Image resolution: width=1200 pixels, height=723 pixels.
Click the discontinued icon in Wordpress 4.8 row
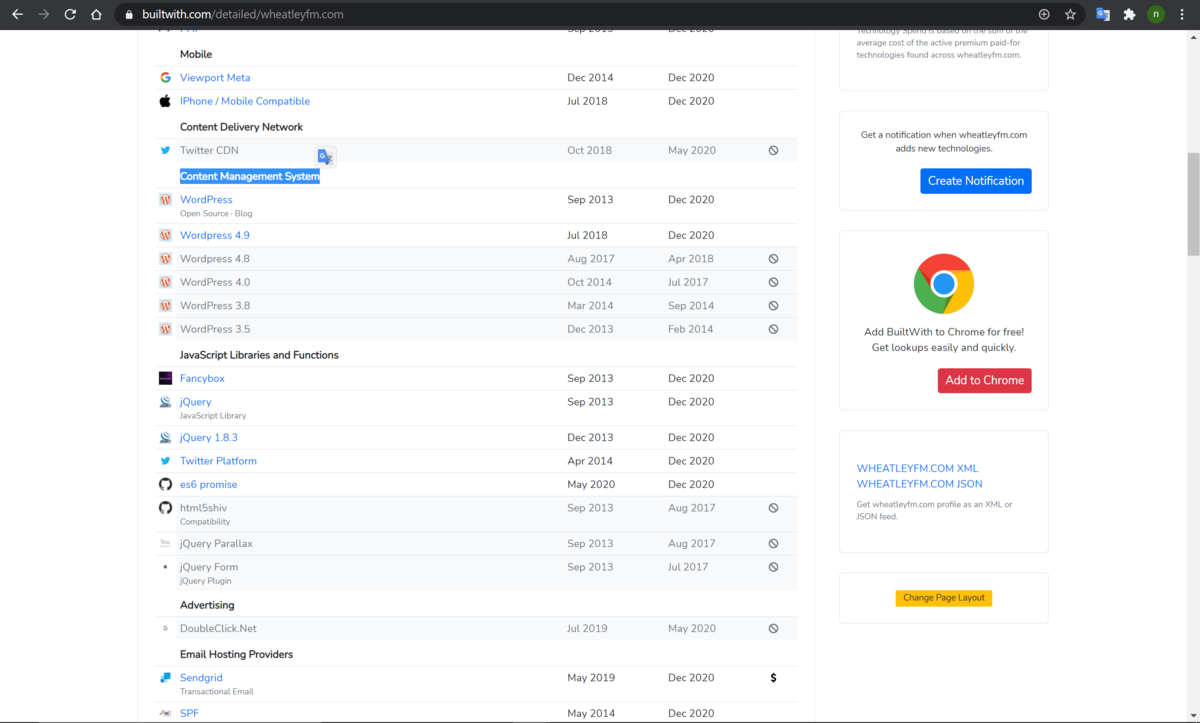pyautogui.click(x=773, y=259)
